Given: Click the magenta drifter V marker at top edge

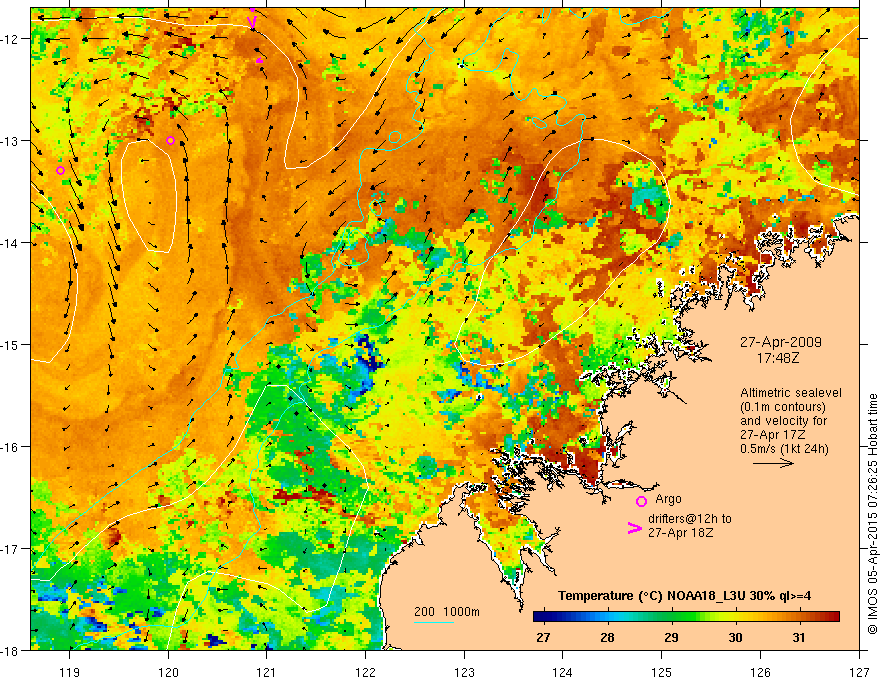Looking at the screenshot, I should point(253,21).
